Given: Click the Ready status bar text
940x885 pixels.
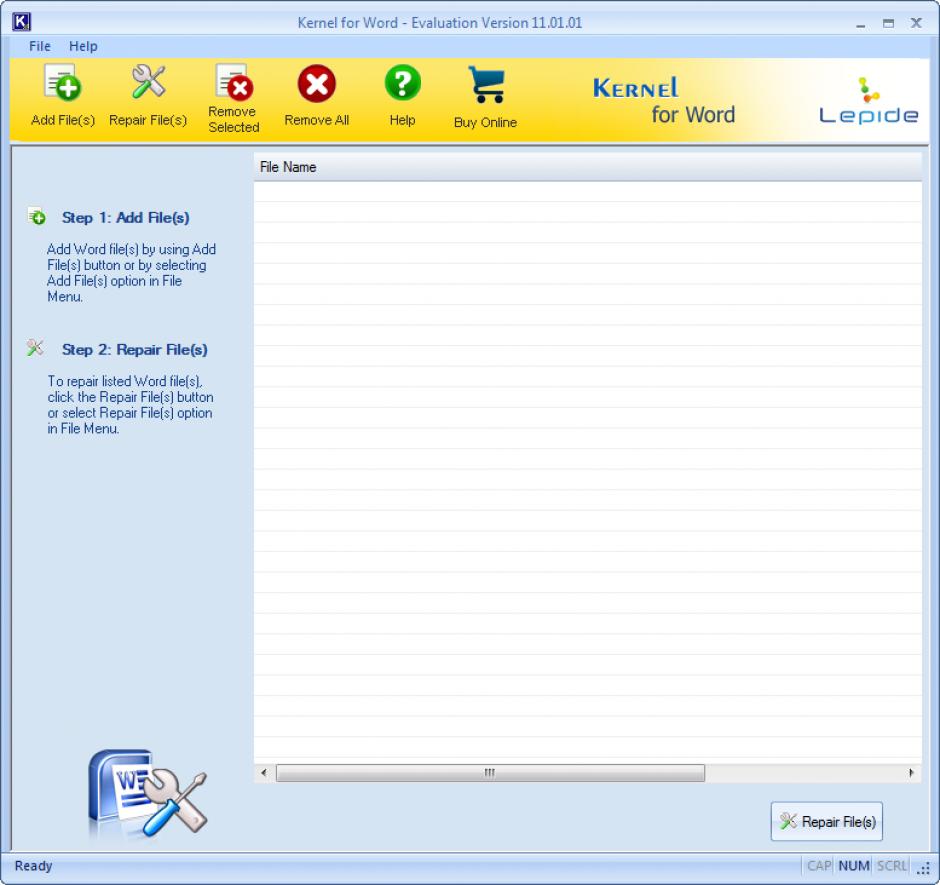Looking at the screenshot, I should tap(34, 866).
